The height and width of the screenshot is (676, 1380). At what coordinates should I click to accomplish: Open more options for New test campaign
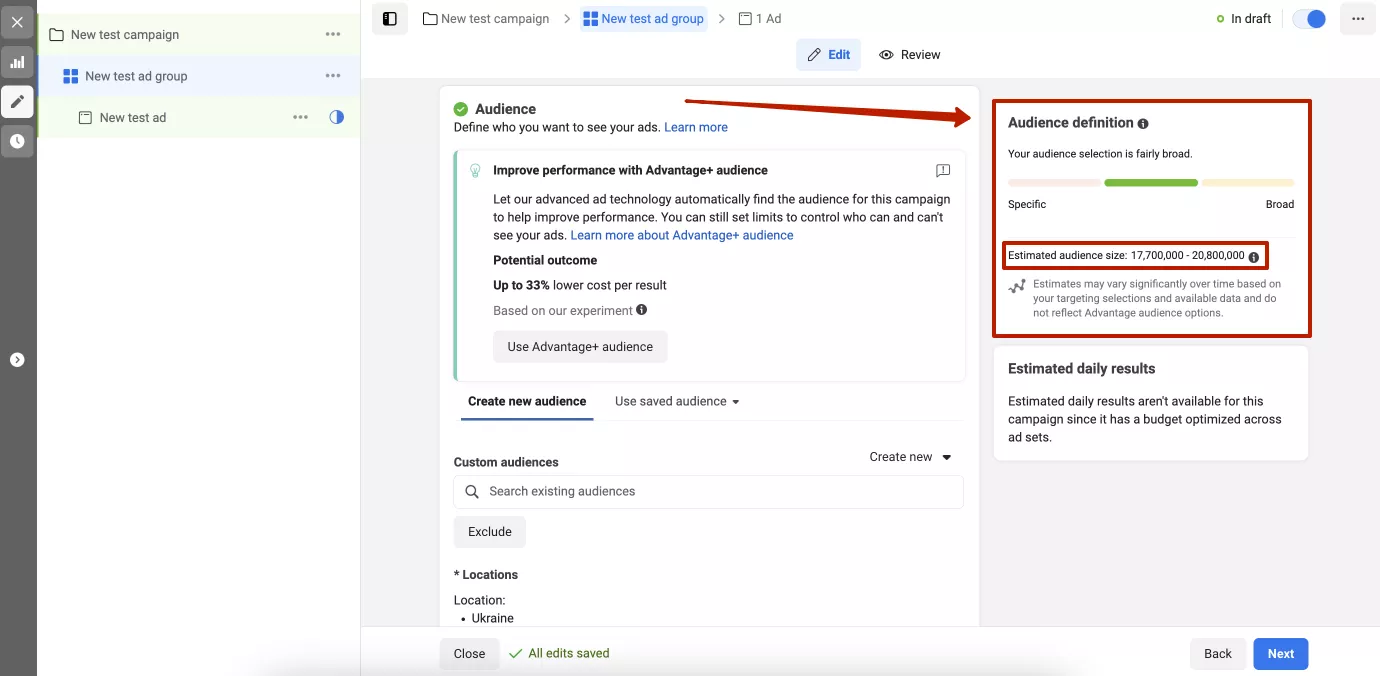pyautogui.click(x=333, y=34)
